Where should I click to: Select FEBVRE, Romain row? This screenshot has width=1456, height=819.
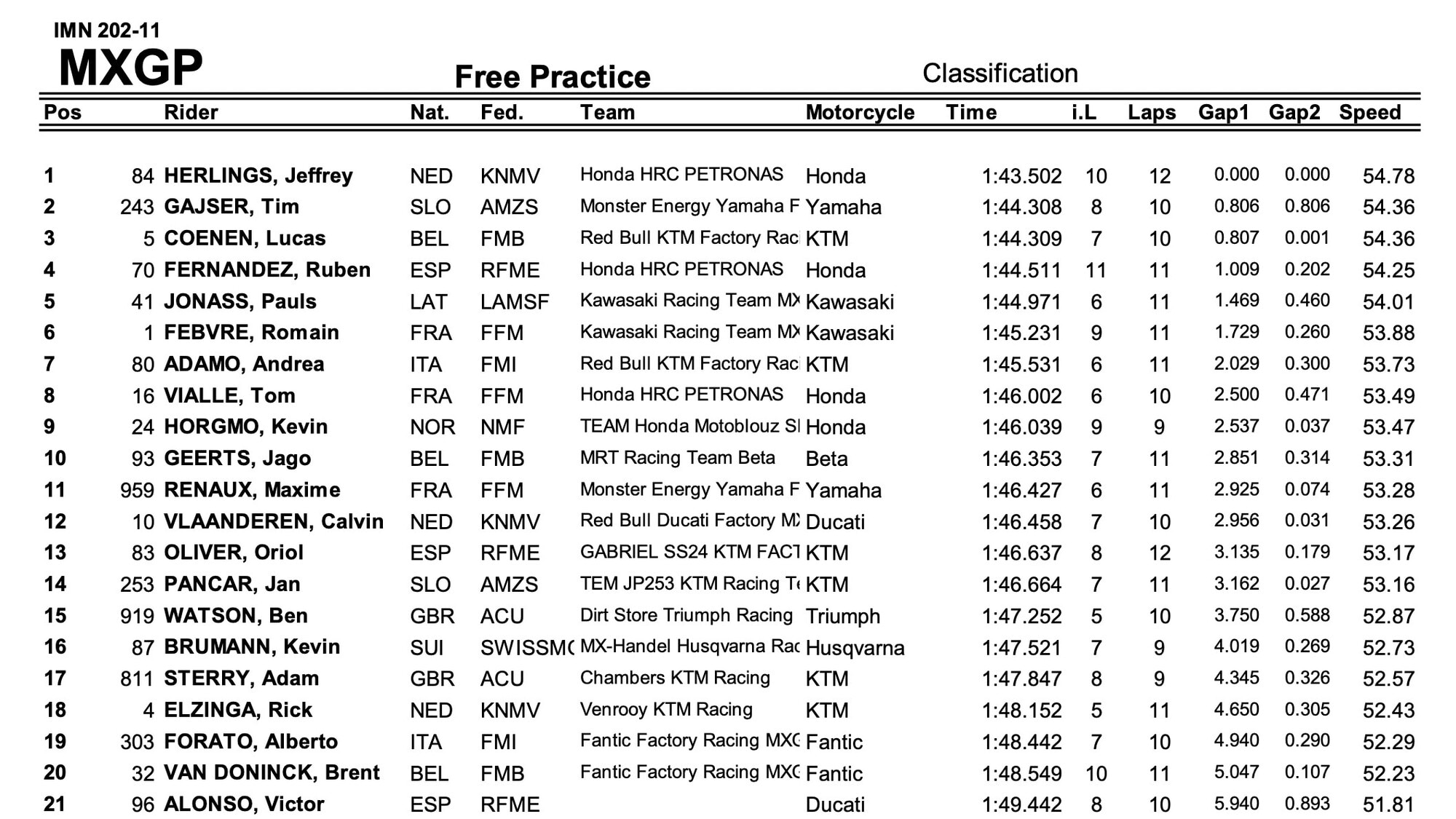[x=729, y=333]
